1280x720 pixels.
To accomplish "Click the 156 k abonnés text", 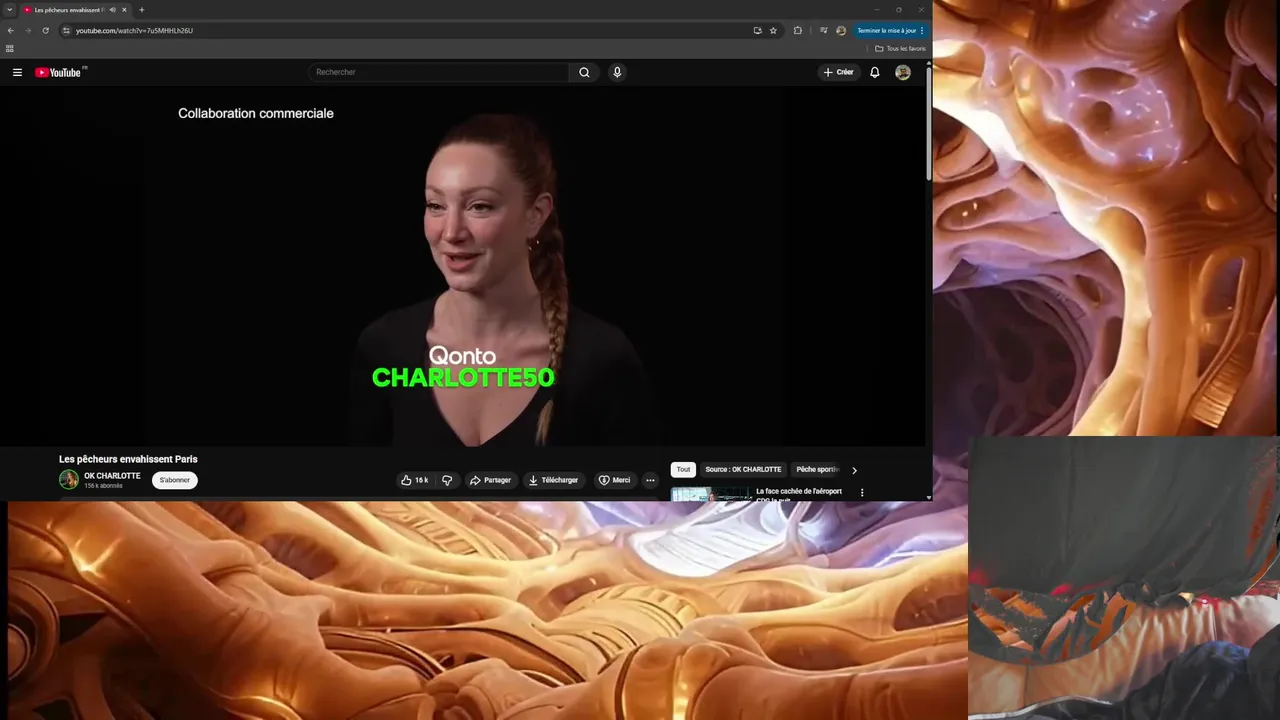I will coord(103,486).
